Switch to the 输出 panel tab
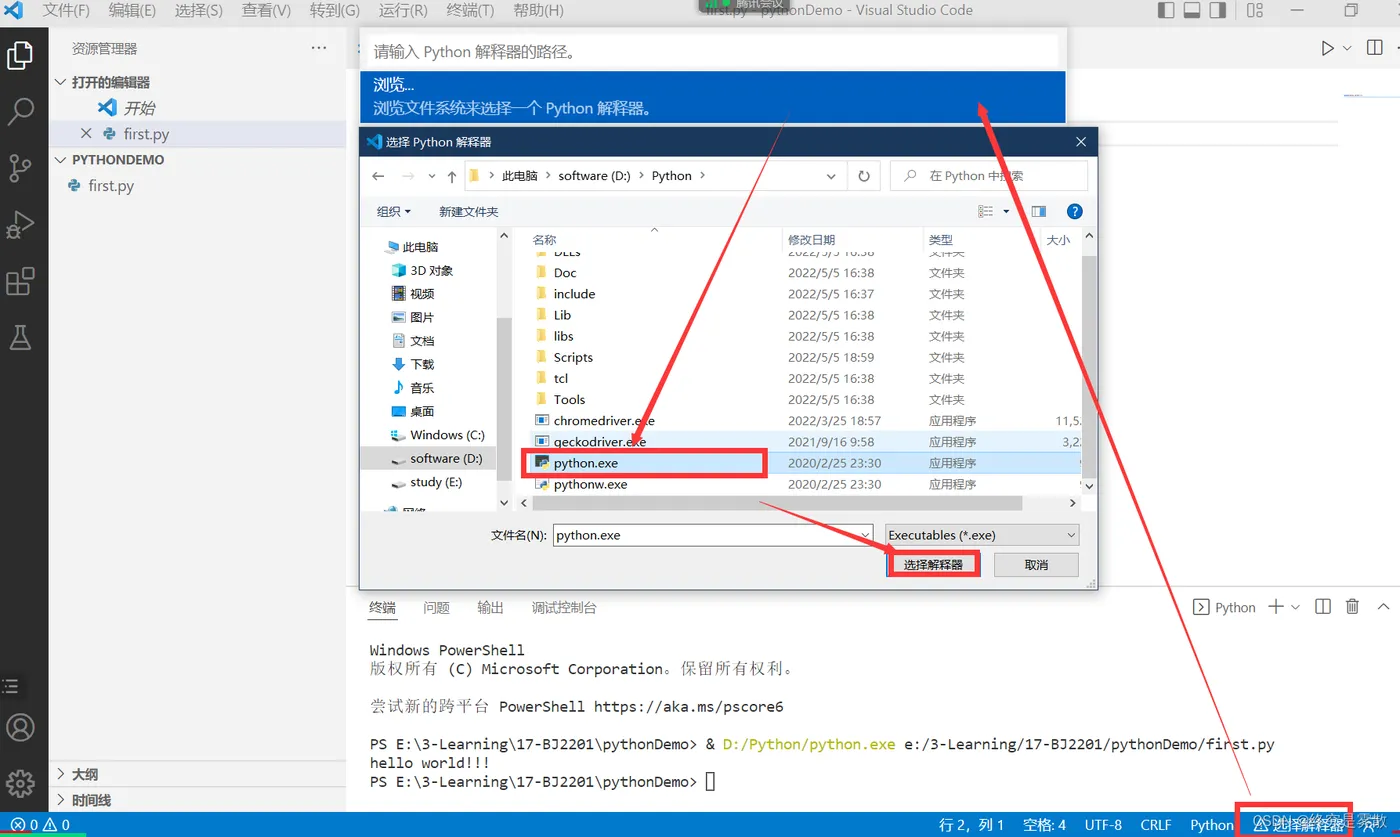The width and height of the screenshot is (1400, 837). coord(490,607)
